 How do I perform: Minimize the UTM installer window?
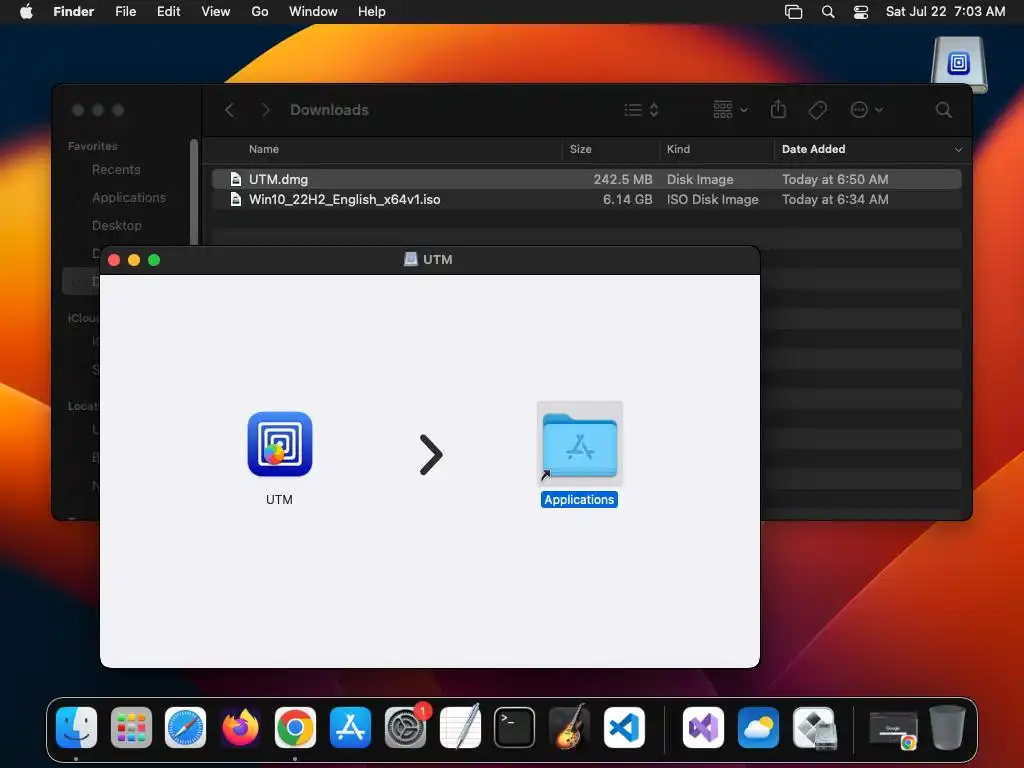[x=134, y=260]
